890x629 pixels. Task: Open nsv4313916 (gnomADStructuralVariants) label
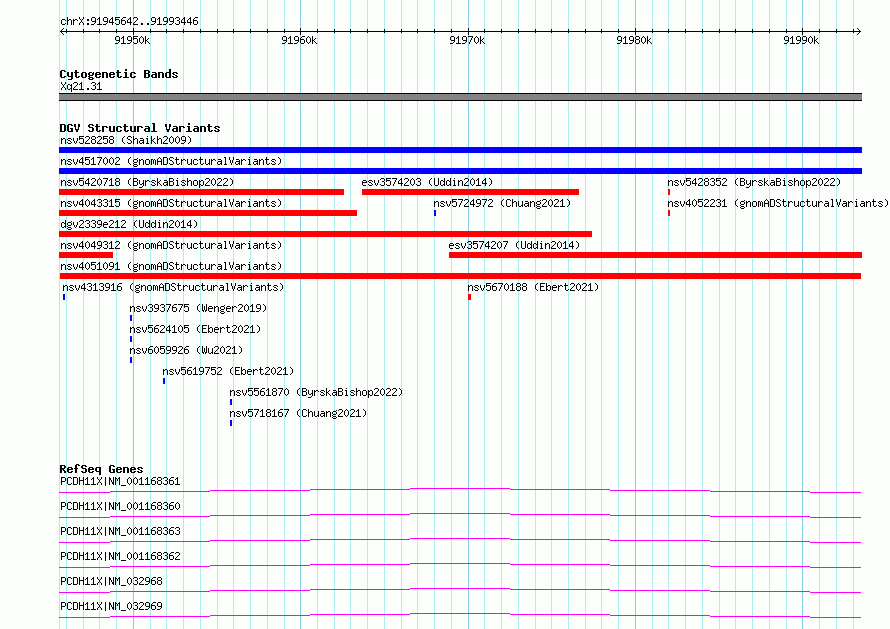coord(173,287)
